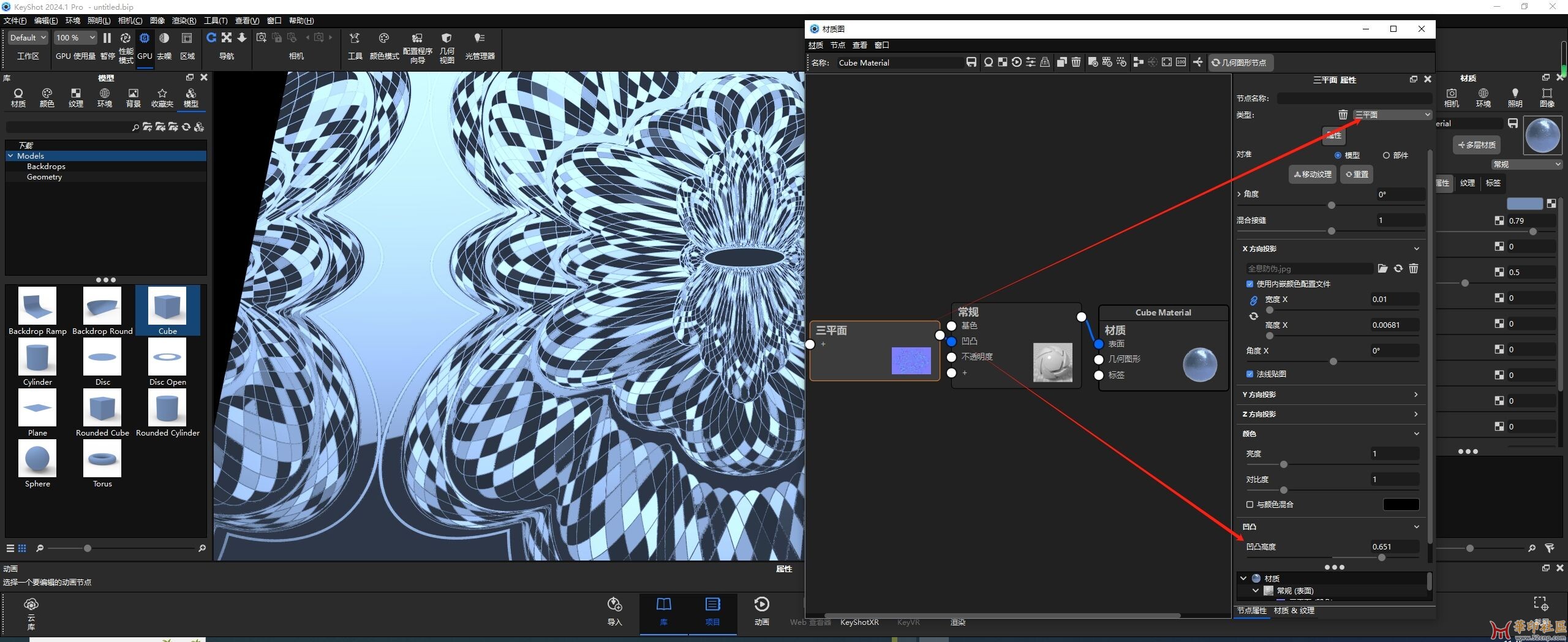Viewport: 1568px width, 642px height.
Task: Click the zoom 100 icon in Material Graph
Action: tap(1181, 62)
